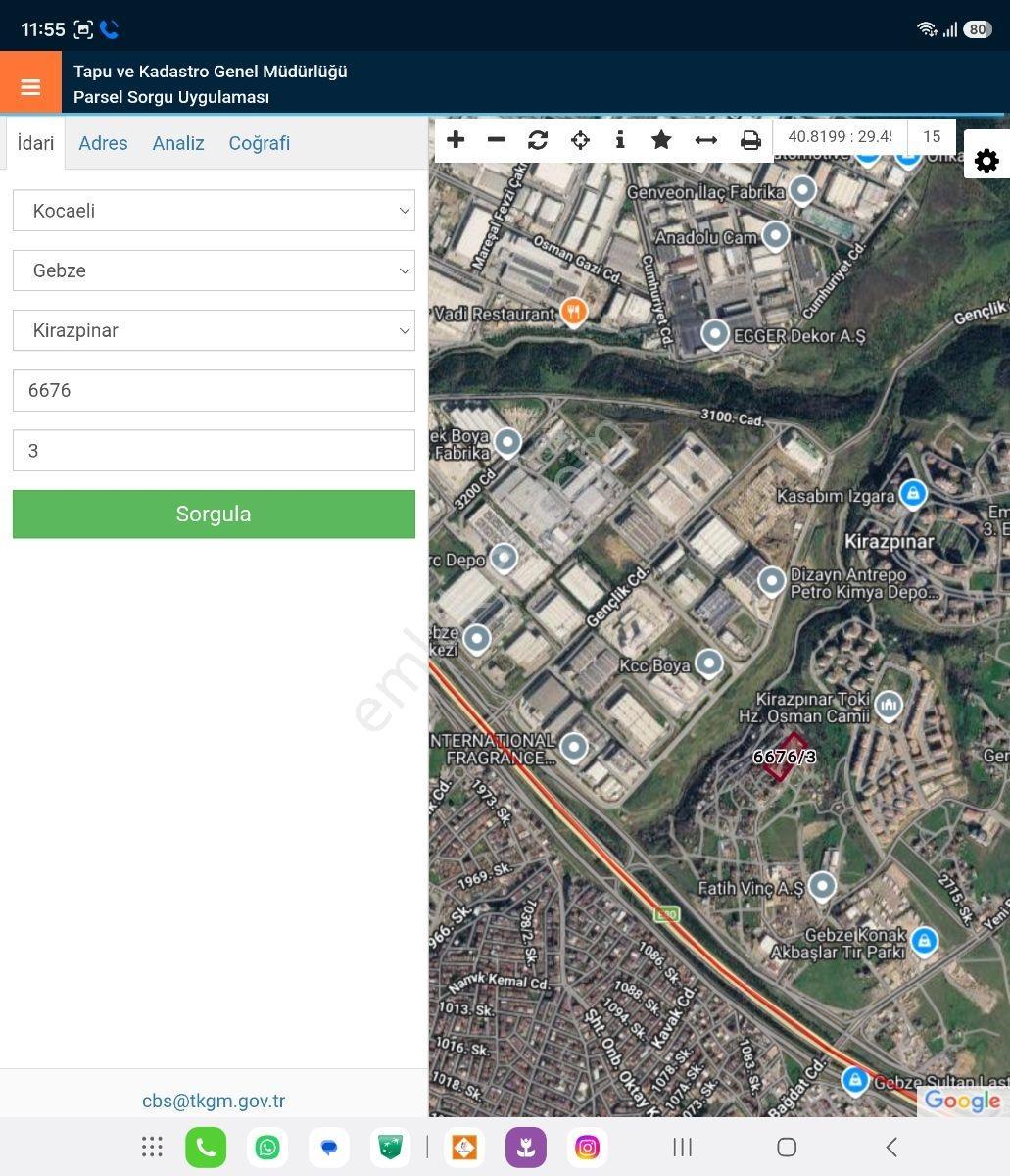Tap the Anadolu Cam map pin
1010x1176 pixels.
point(776,236)
